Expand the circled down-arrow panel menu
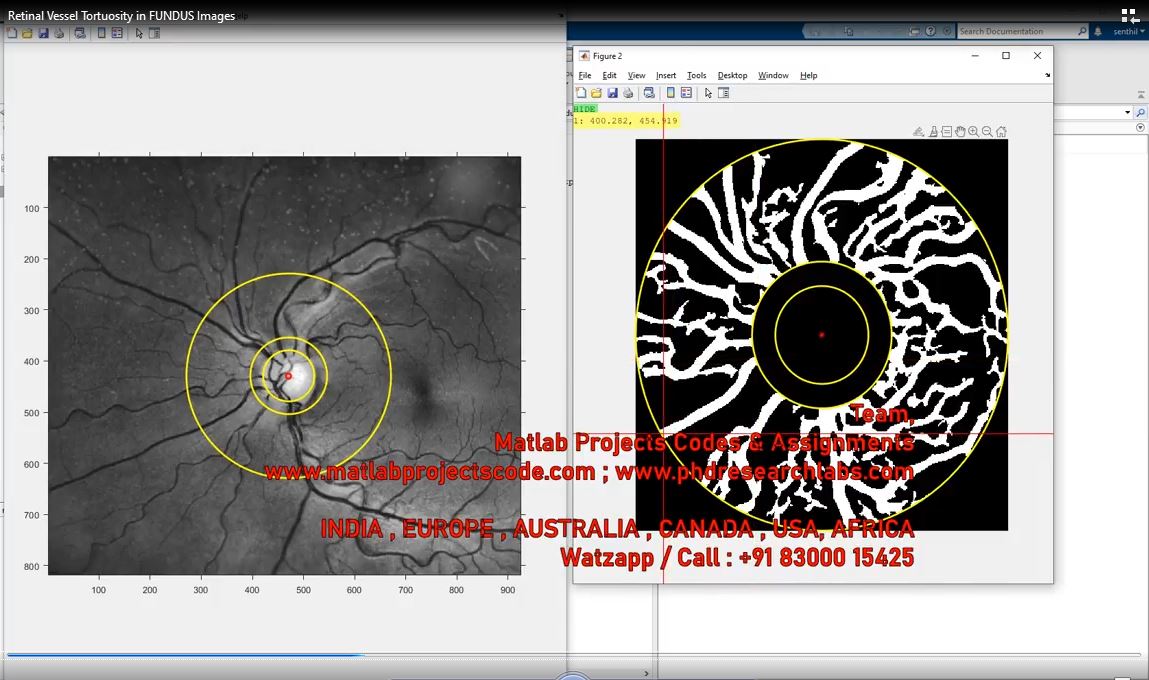The height and width of the screenshot is (680, 1149). coord(1140,128)
